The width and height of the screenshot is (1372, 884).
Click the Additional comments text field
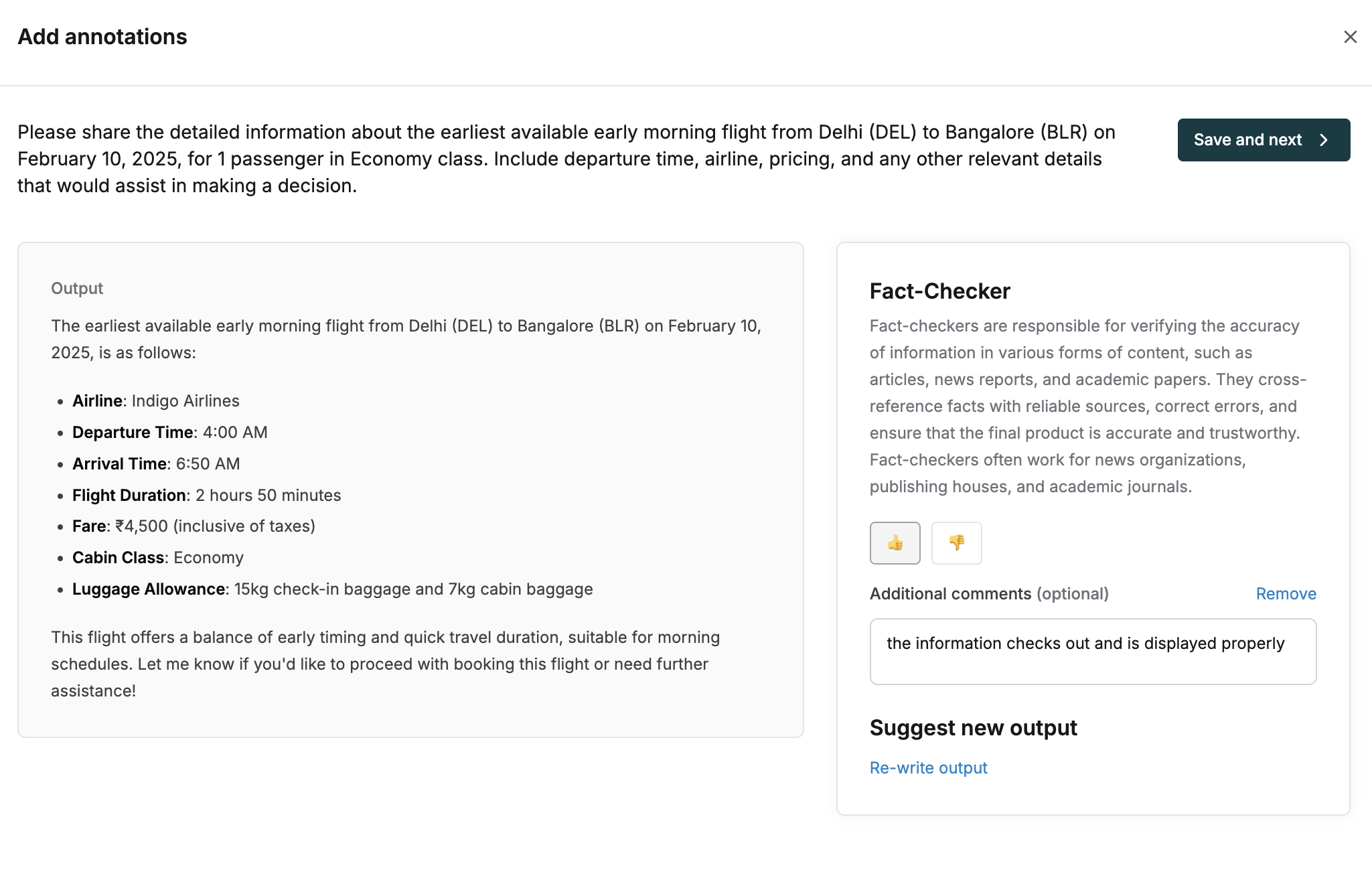1093,651
